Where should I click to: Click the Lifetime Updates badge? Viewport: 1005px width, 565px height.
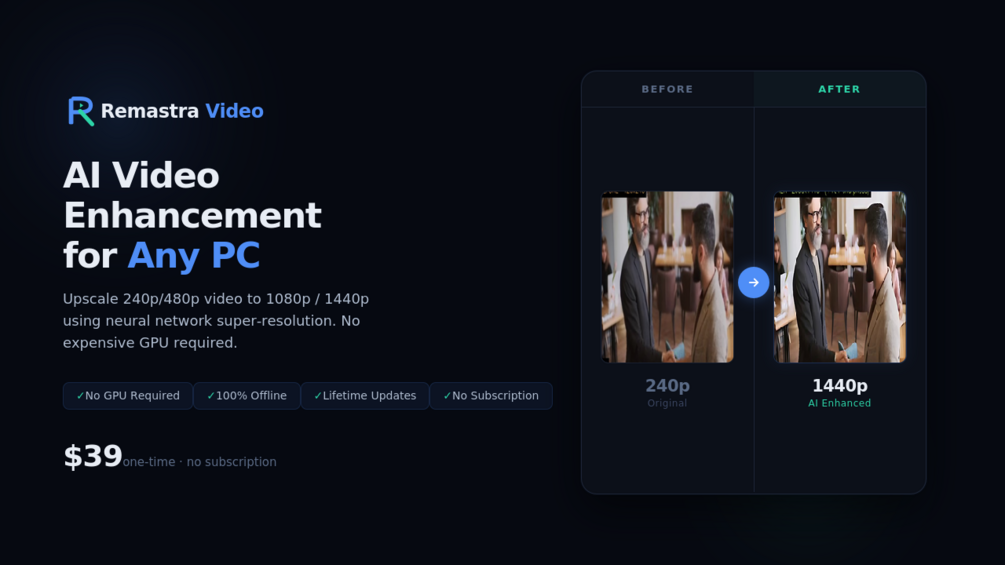(x=365, y=396)
